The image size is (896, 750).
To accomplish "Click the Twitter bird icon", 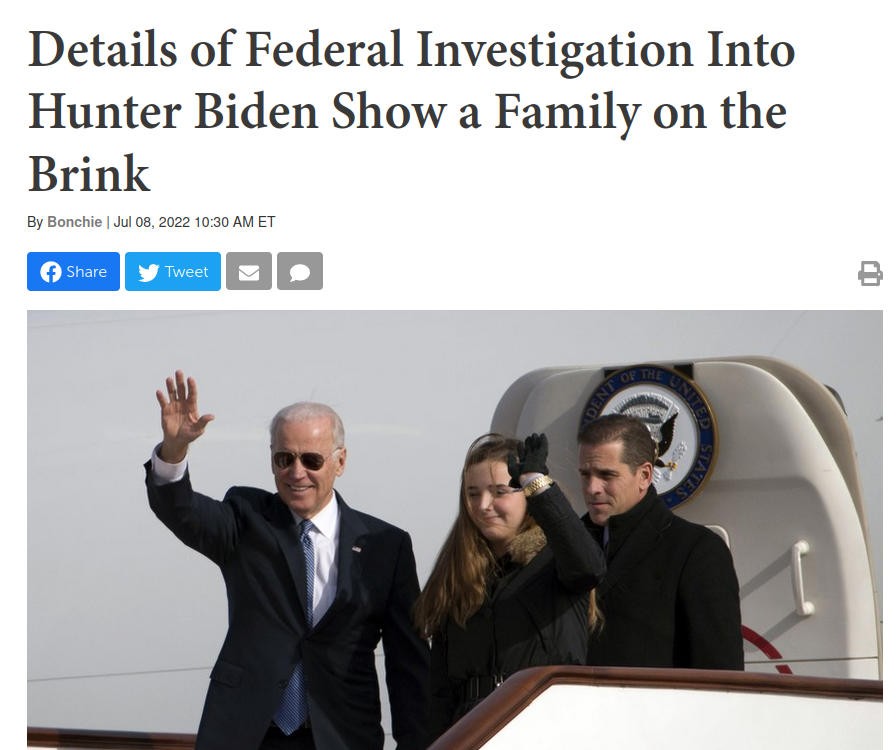I will [149, 272].
